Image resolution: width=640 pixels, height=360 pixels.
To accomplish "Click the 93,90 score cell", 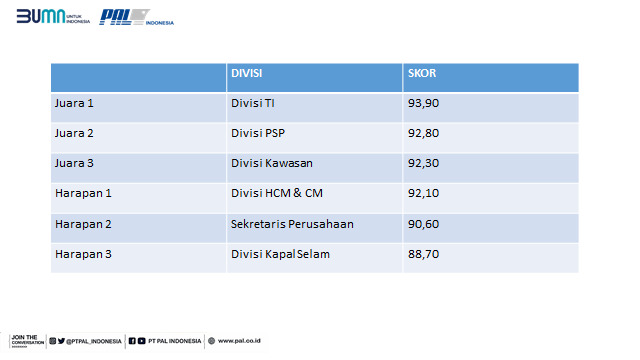I will (491, 108).
